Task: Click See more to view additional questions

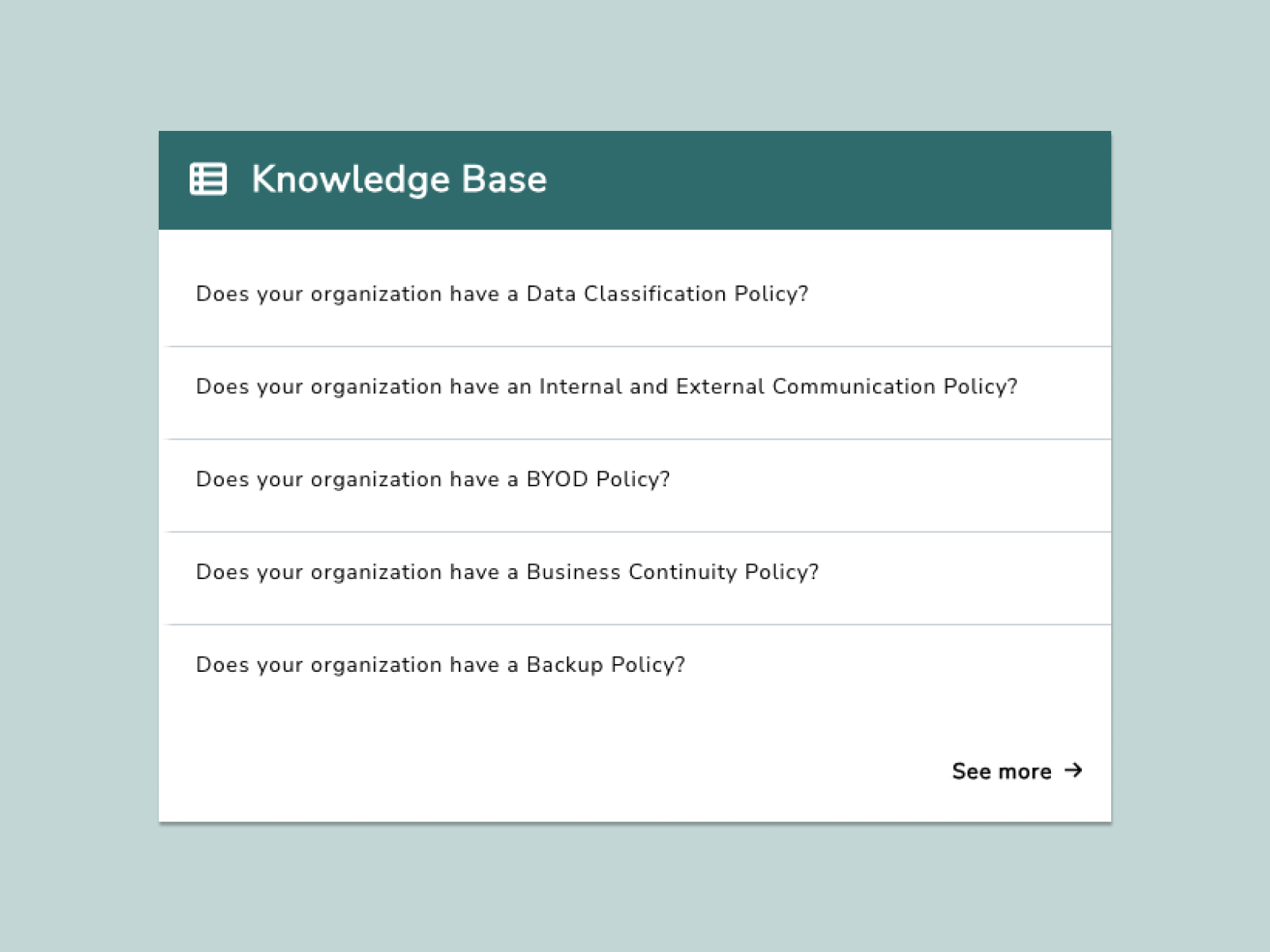Action: coord(1002,770)
